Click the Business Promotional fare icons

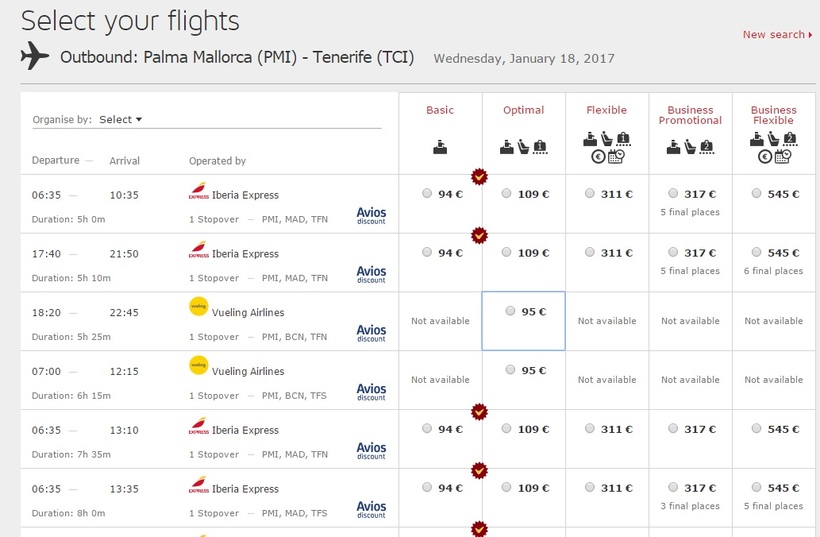690,147
